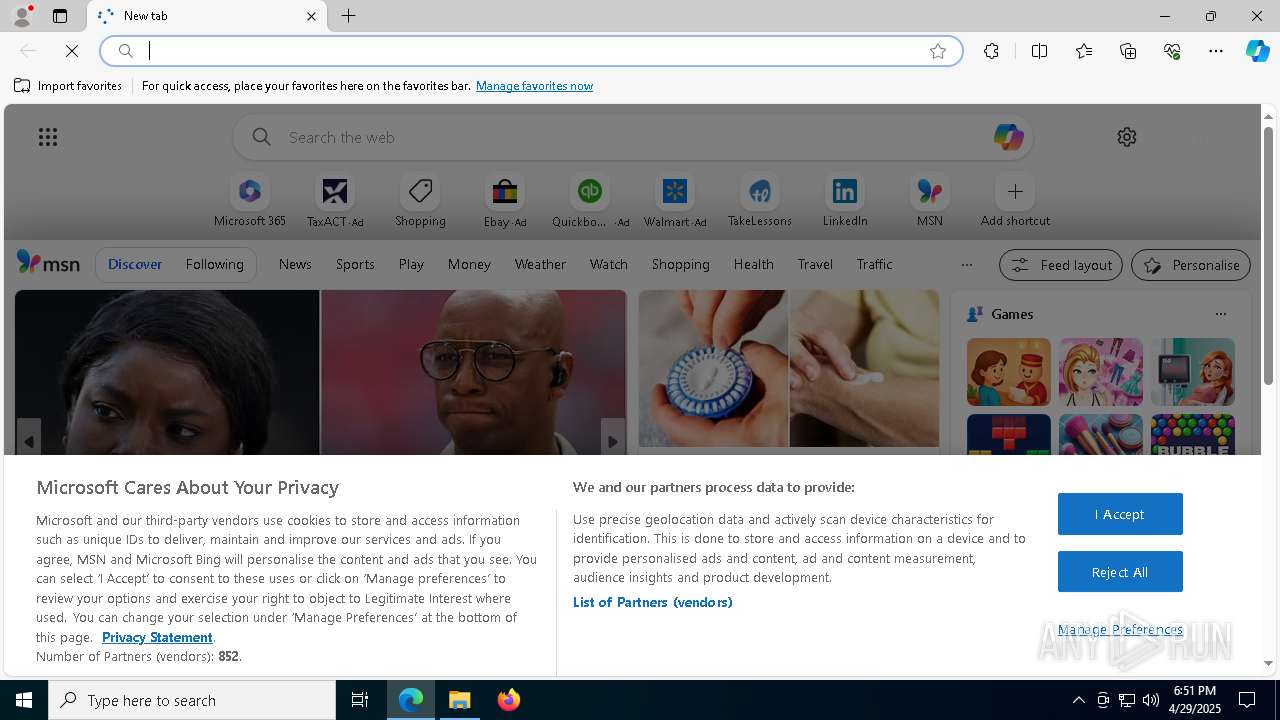Open the hotel bellhop game thumbnail
The height and width of the screenshot is (720, 1280).
point(1009,372)
